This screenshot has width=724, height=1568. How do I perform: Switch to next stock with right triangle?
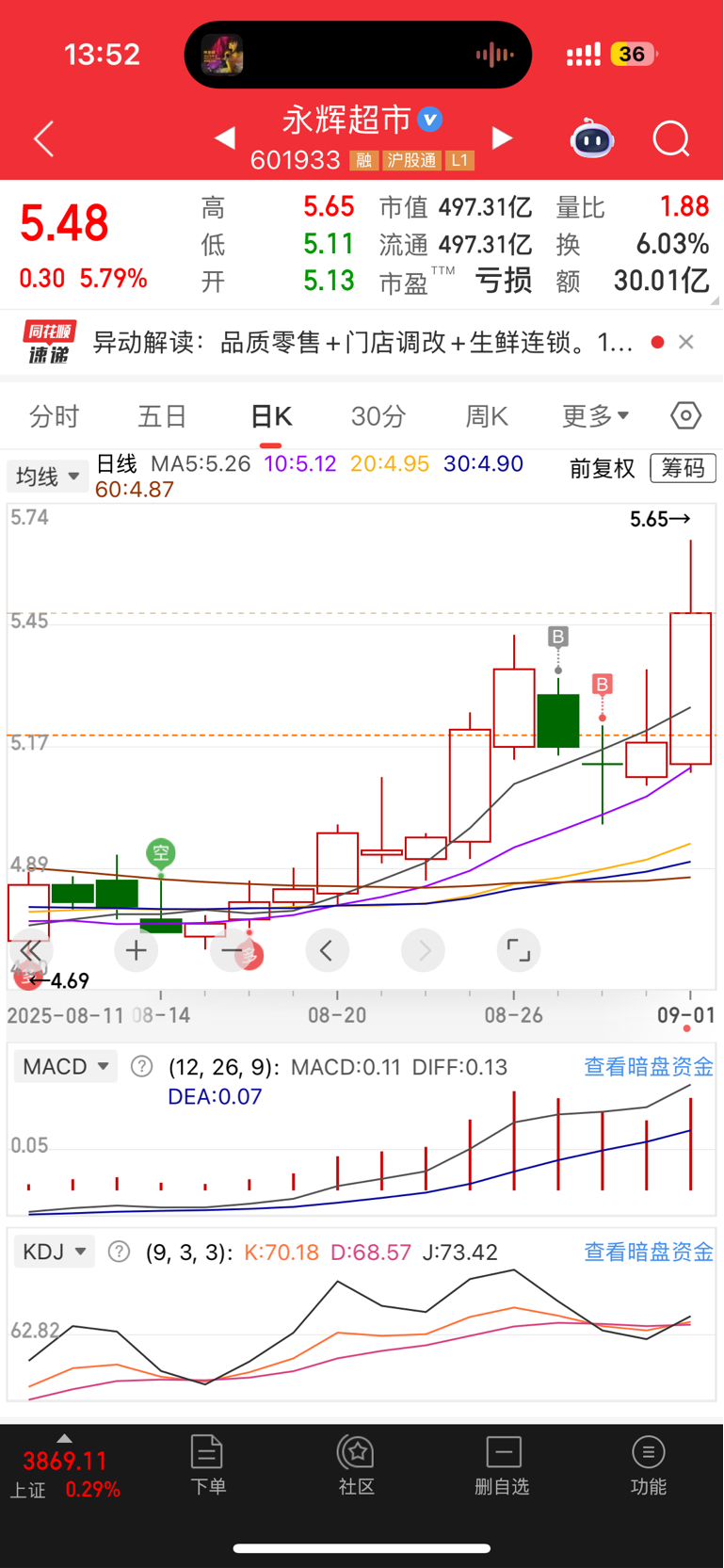click(x=503, y=139)
